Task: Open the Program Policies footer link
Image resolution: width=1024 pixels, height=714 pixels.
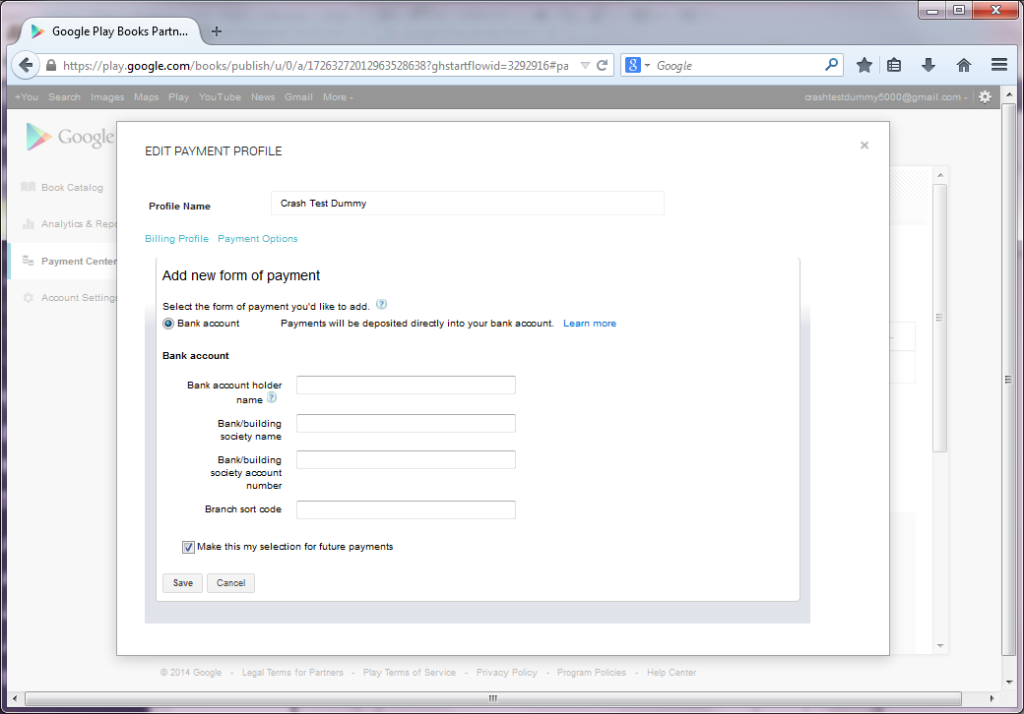Action: [591, 672]
